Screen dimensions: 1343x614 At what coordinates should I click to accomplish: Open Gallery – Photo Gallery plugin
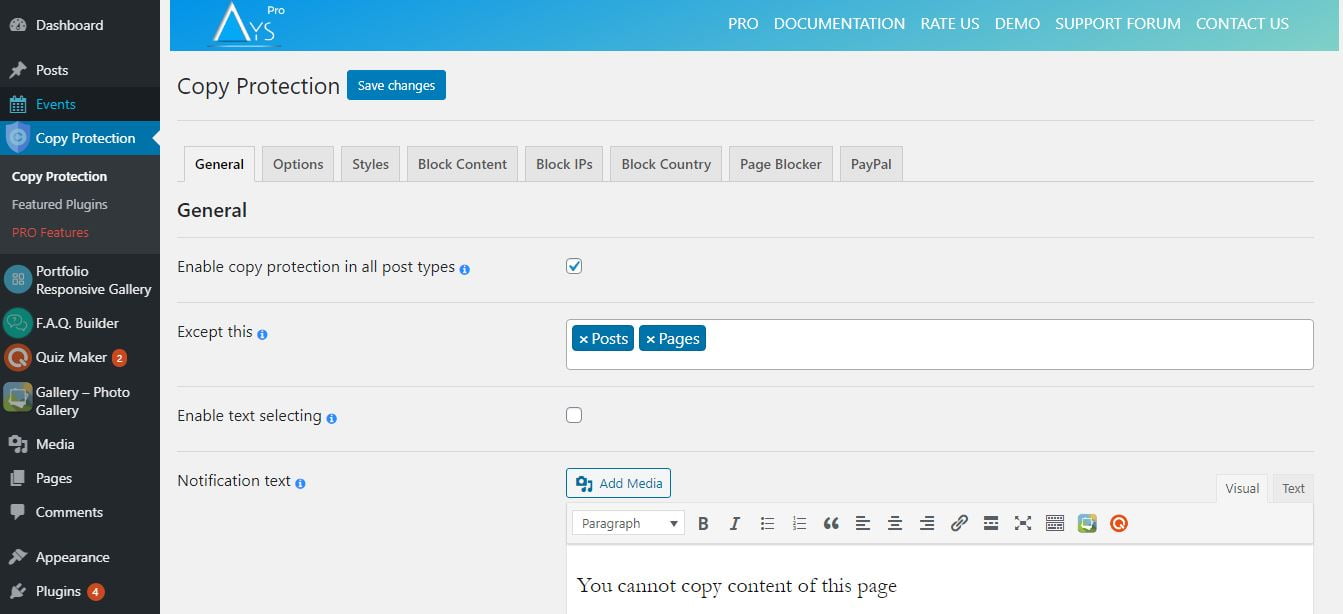pyautogui.click(x=80, y=401)
